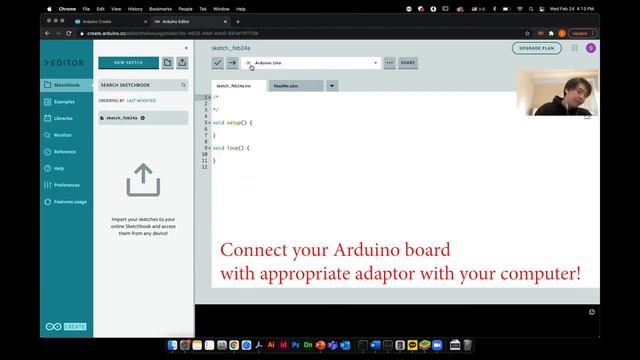Open the Bookmarks menu in the menu bar
Viewport: 640px width, 360px height.
pos(160,9)
